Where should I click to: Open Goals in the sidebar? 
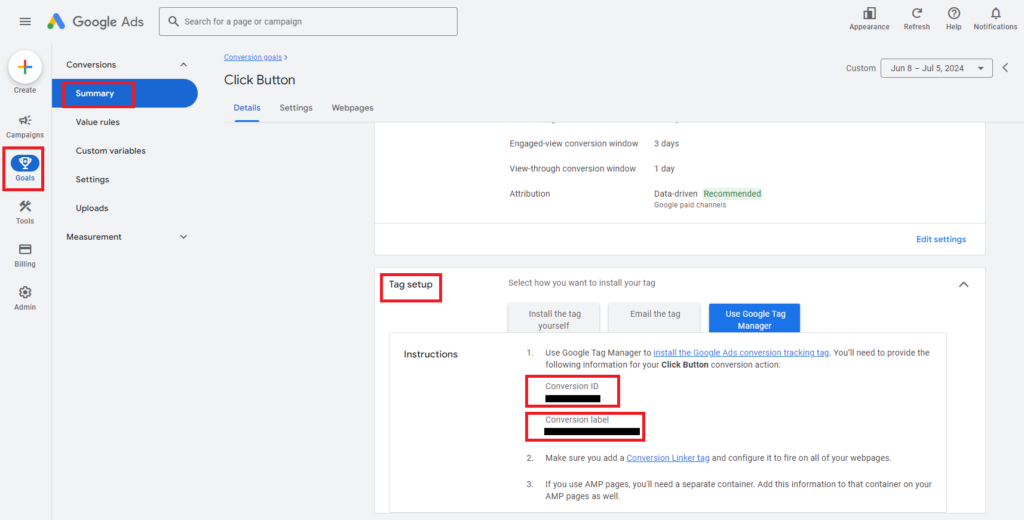click(x=25, y=169)
